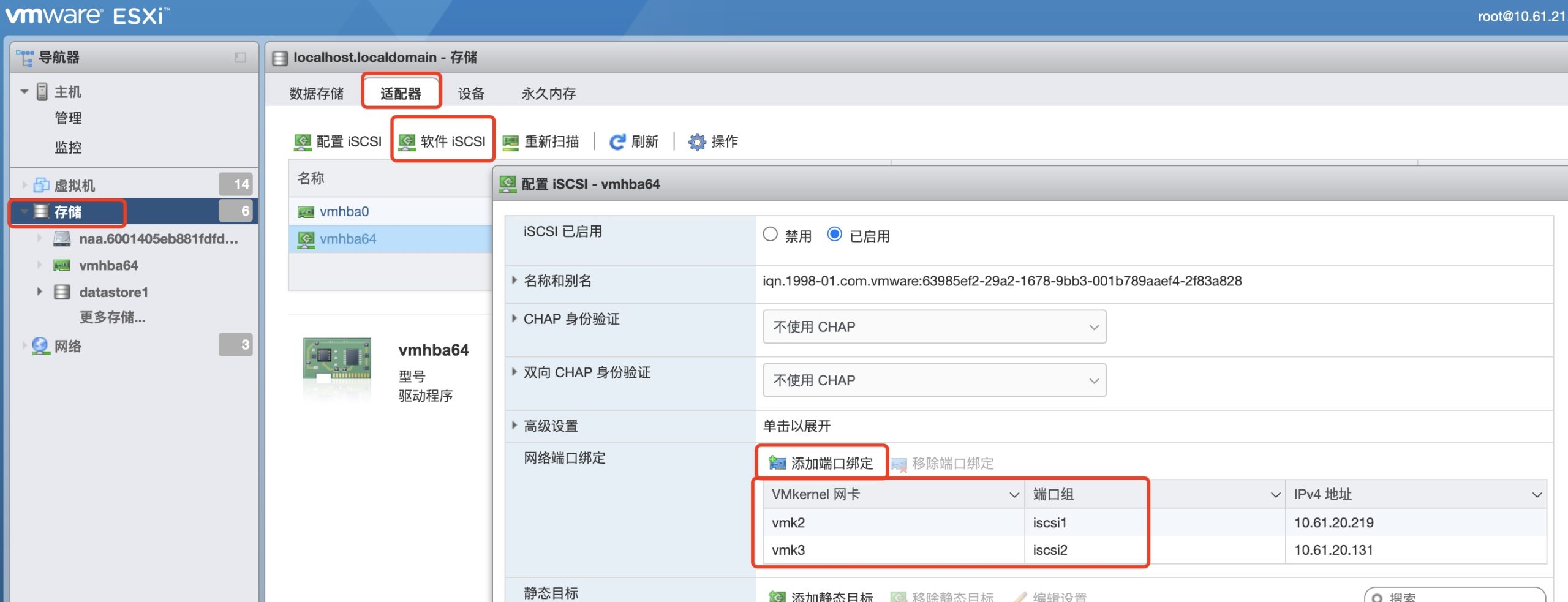Image resolution: width=1568 pixels, height=602 pixels.
Task: Open the CHAP authentication dropdown
Action: coord(934,326)
